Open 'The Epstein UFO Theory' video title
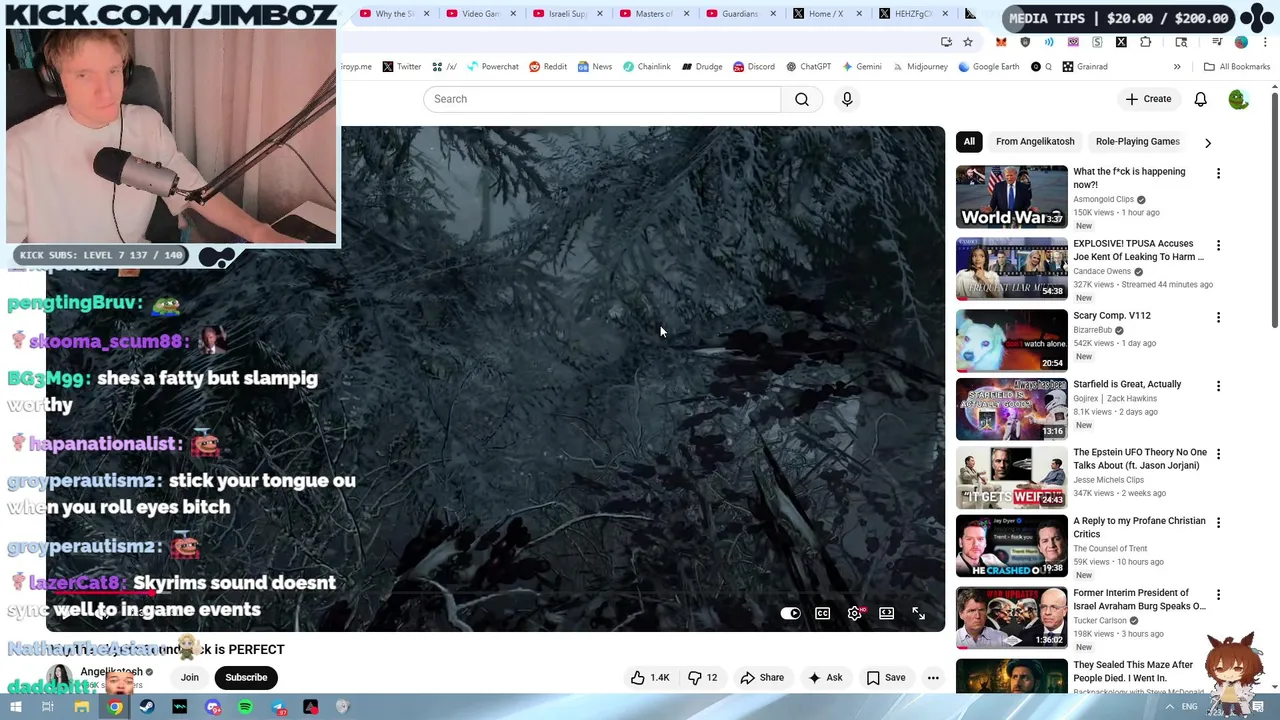1280x720 pixels. point(1140,459)
